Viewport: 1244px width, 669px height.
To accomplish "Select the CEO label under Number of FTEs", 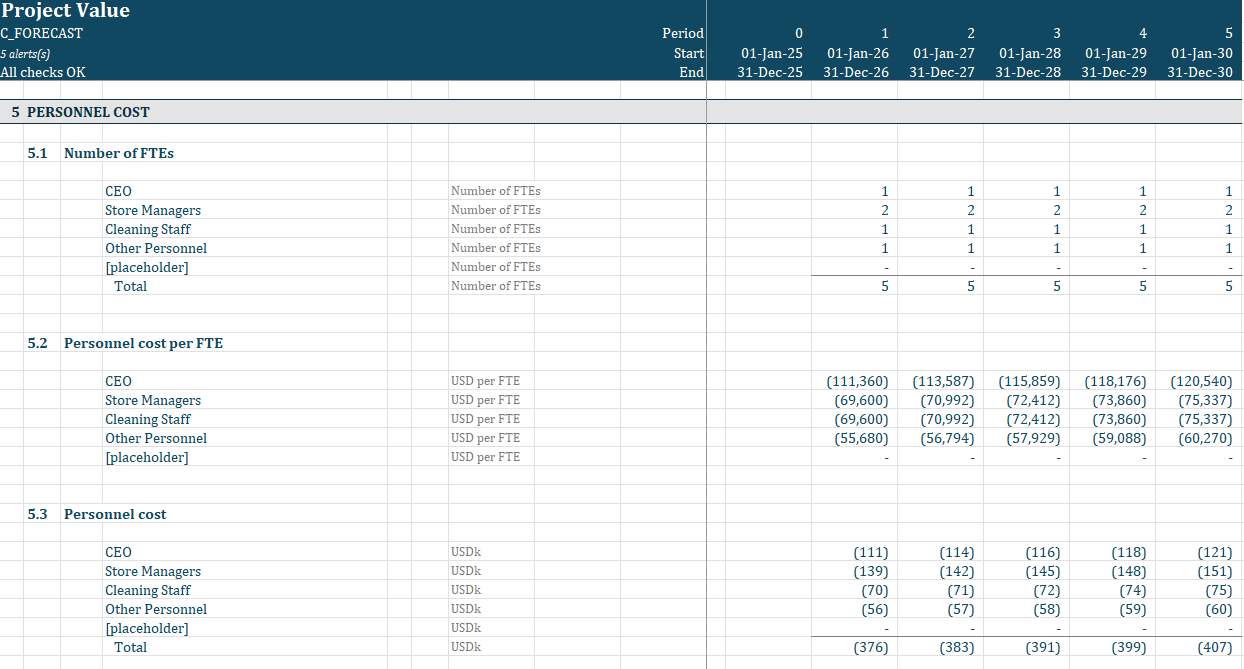I will tap(118, 191).
